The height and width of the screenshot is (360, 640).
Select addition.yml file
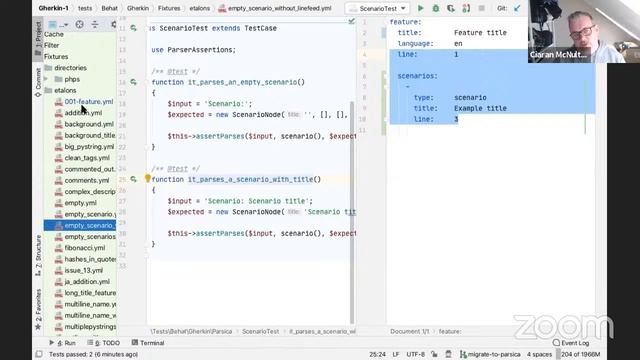pyautogui.click(x=83, y=113)
